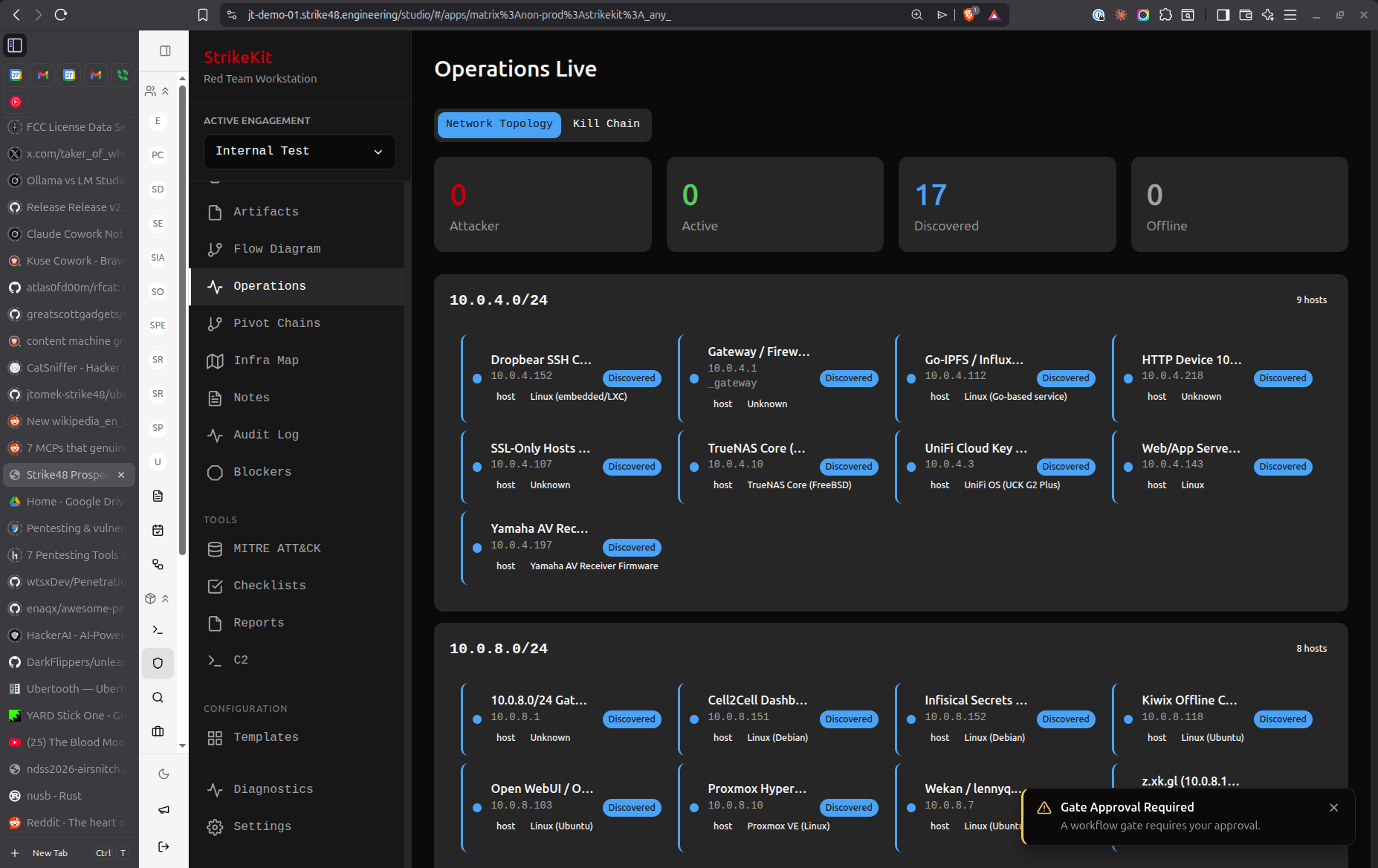
Task: Click the narrow rail vertical scrollbar
Action: (x=183, y=320)
